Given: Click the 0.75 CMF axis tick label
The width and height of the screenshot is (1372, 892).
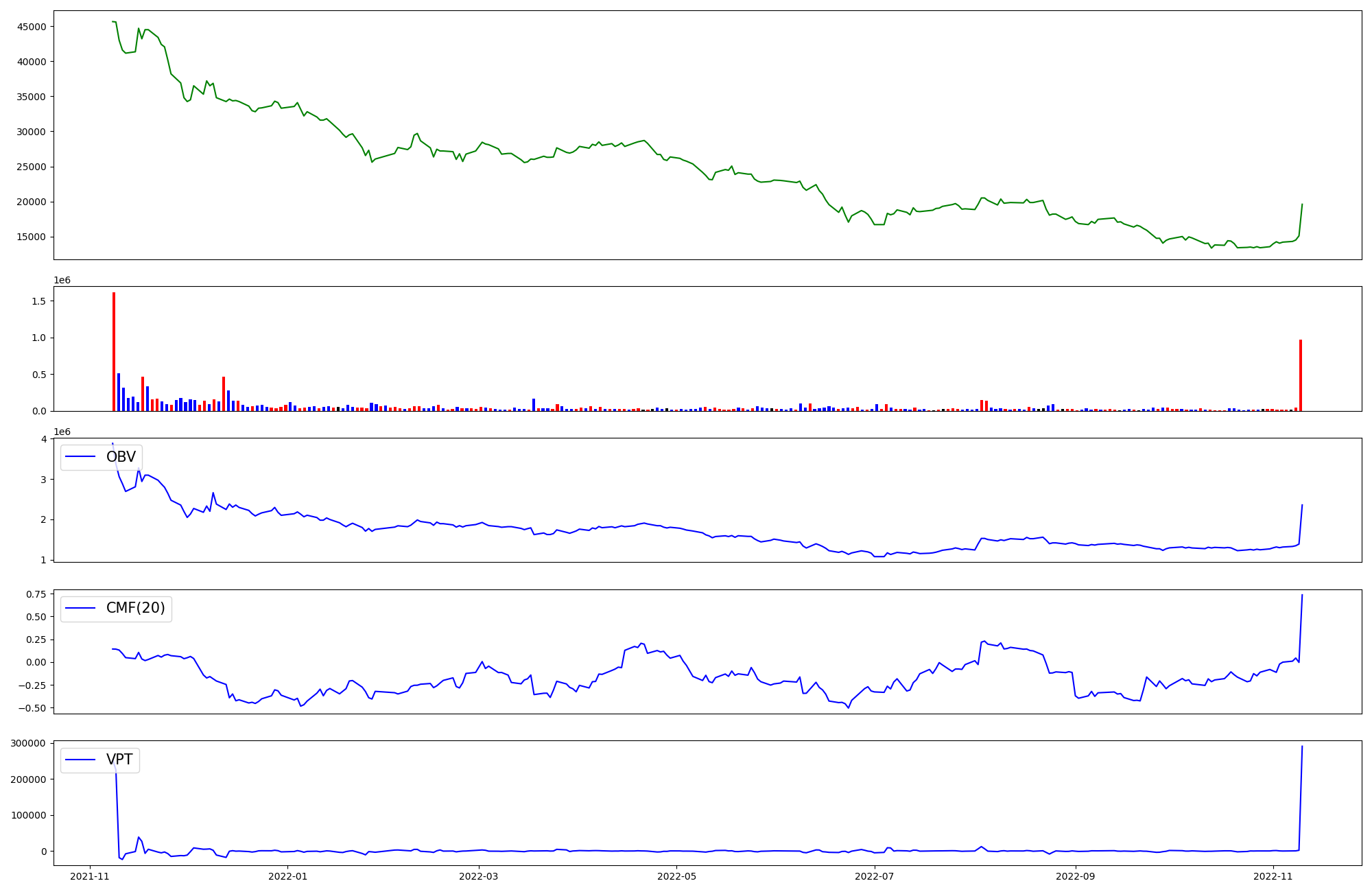Looking at the screenshot, I should coord(36,594).
